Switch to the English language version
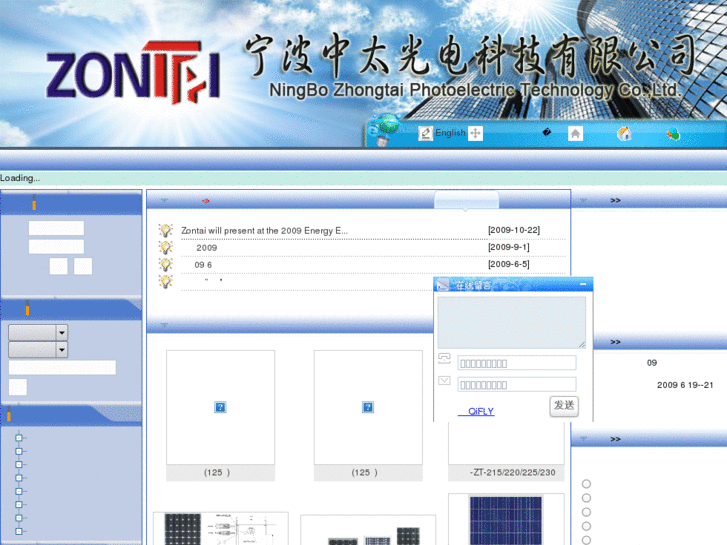The height and width of the screenshot is (545, 727). (x=450, y=133)
